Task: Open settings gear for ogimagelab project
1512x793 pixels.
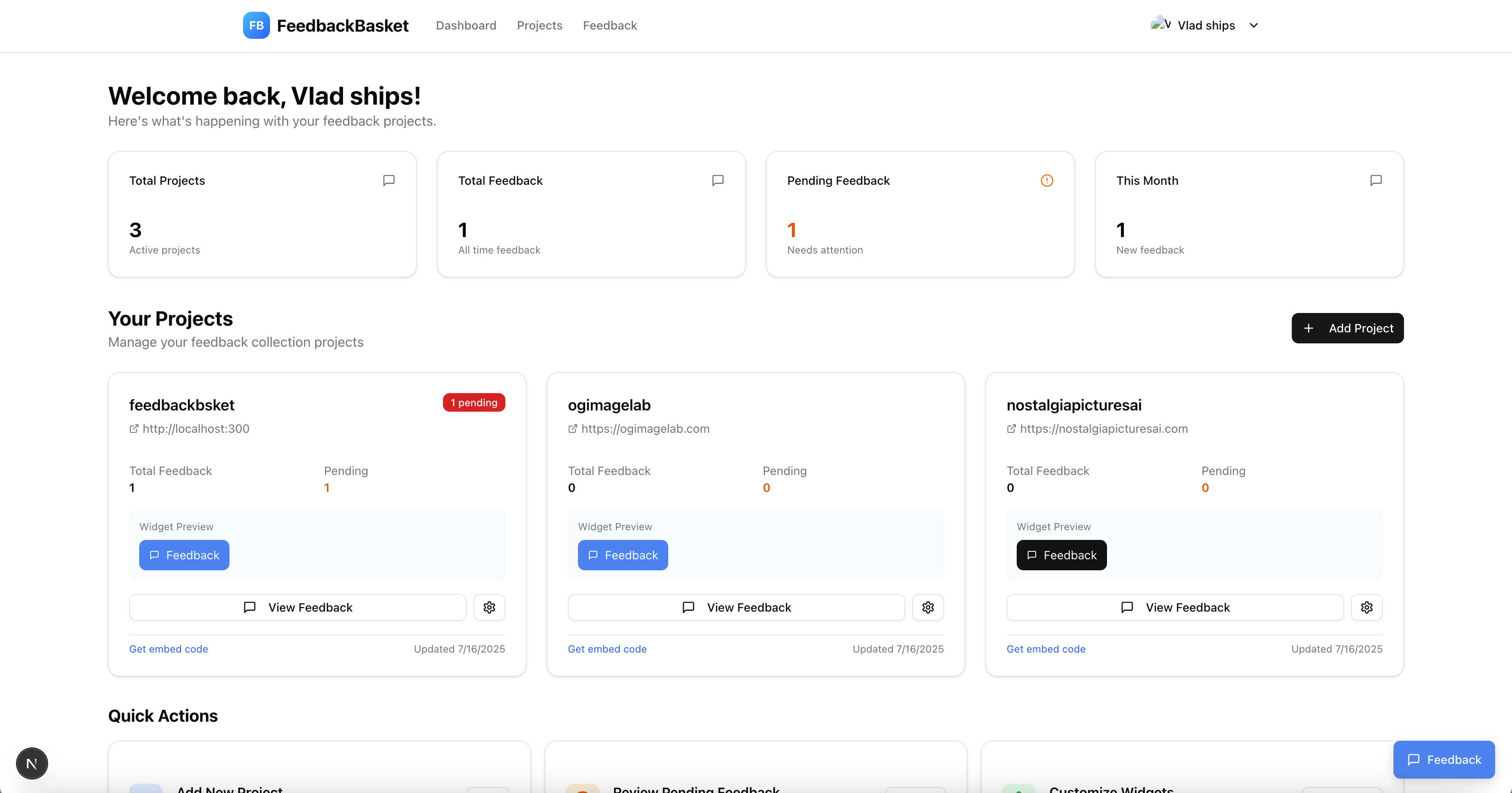Action: 927,607
